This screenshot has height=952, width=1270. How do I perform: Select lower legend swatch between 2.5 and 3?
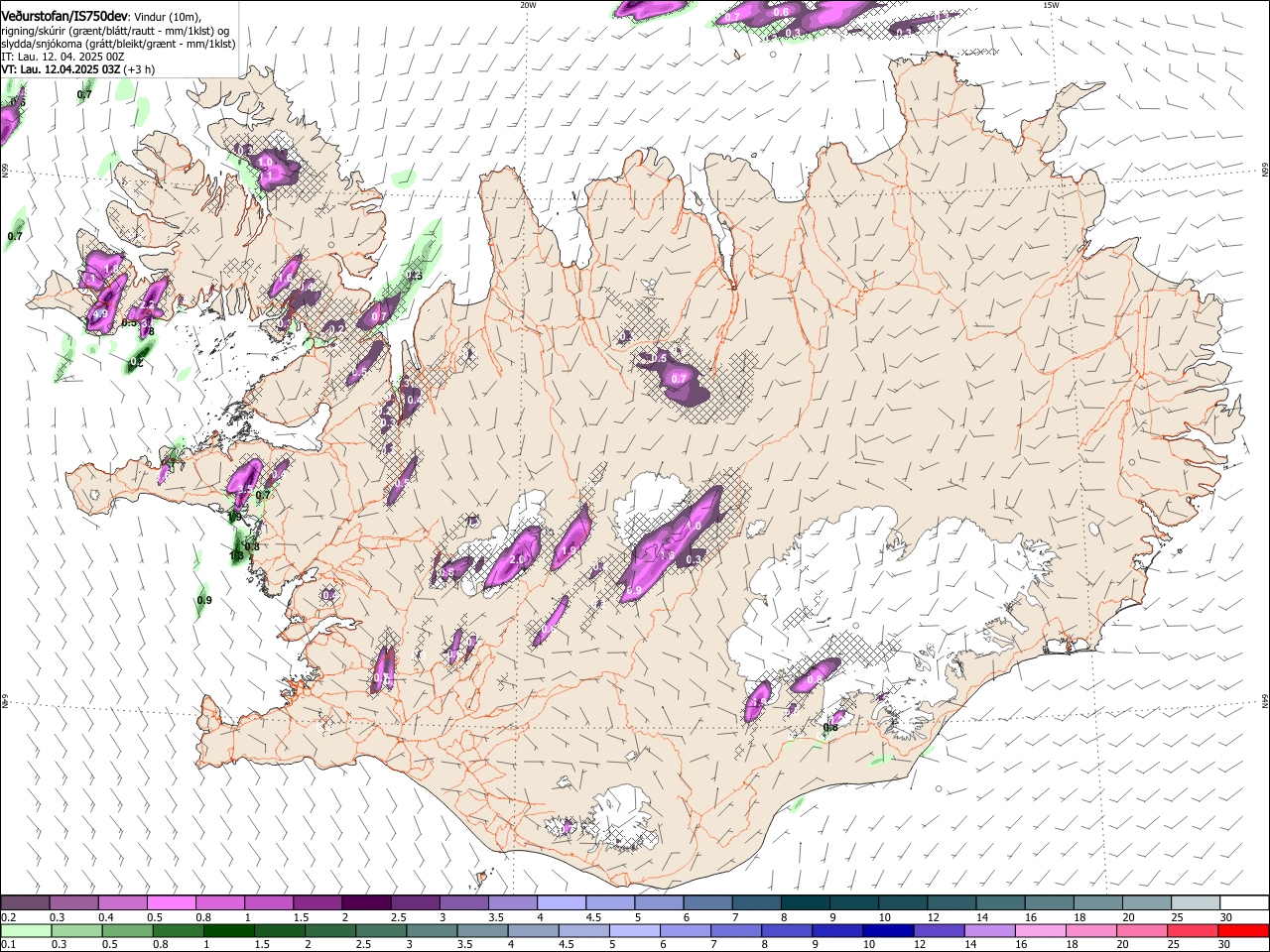[380, 930]
